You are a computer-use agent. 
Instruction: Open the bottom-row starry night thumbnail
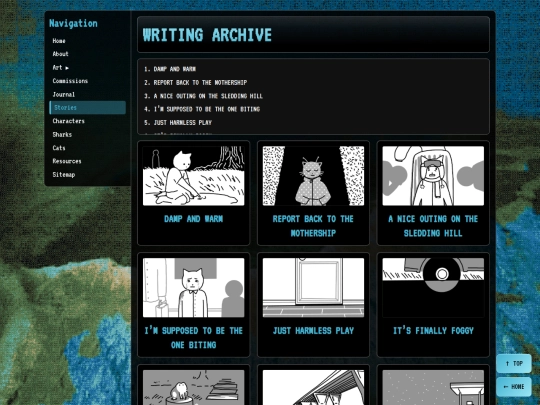(x=433, y=387)
